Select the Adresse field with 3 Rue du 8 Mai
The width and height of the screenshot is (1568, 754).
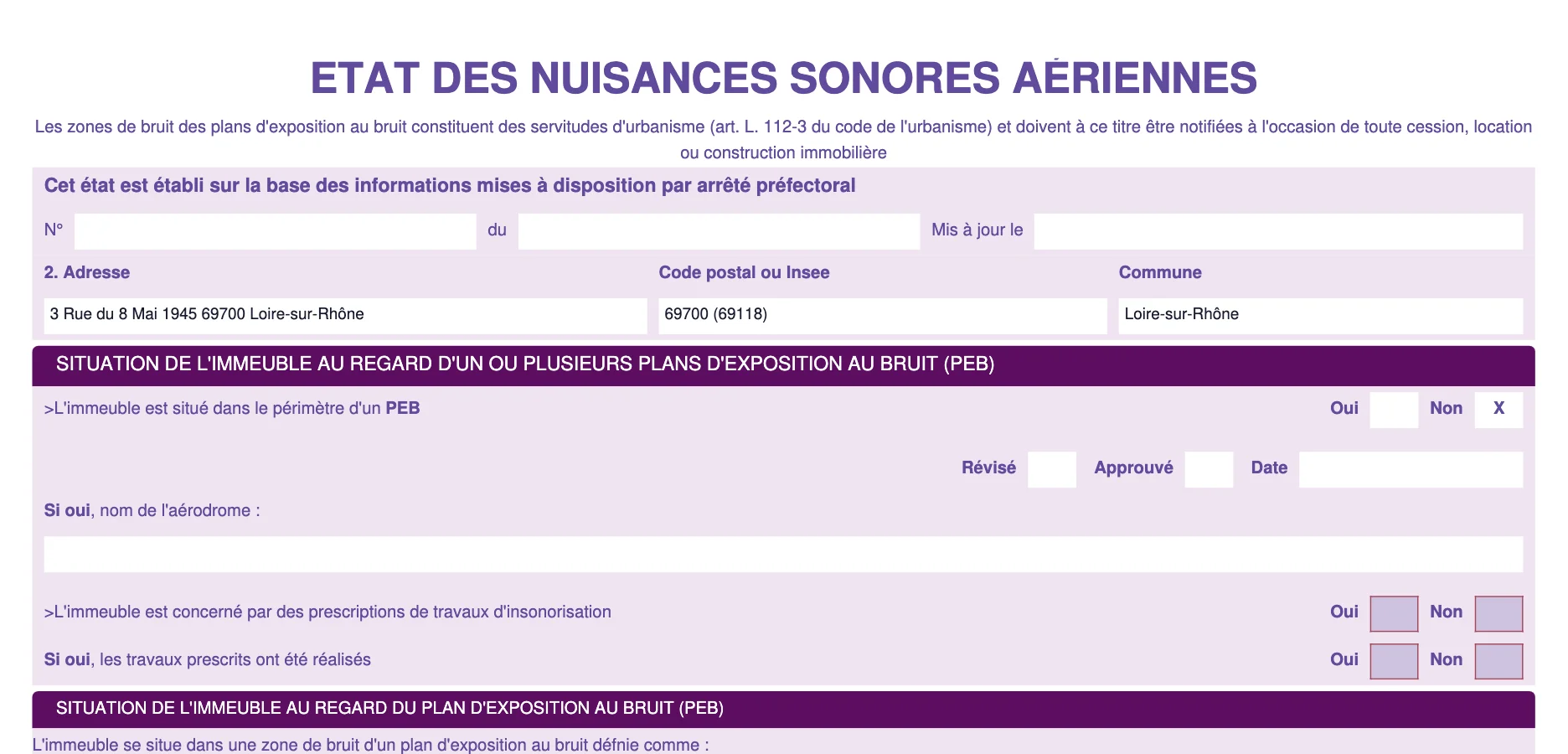tap(345, 316)
